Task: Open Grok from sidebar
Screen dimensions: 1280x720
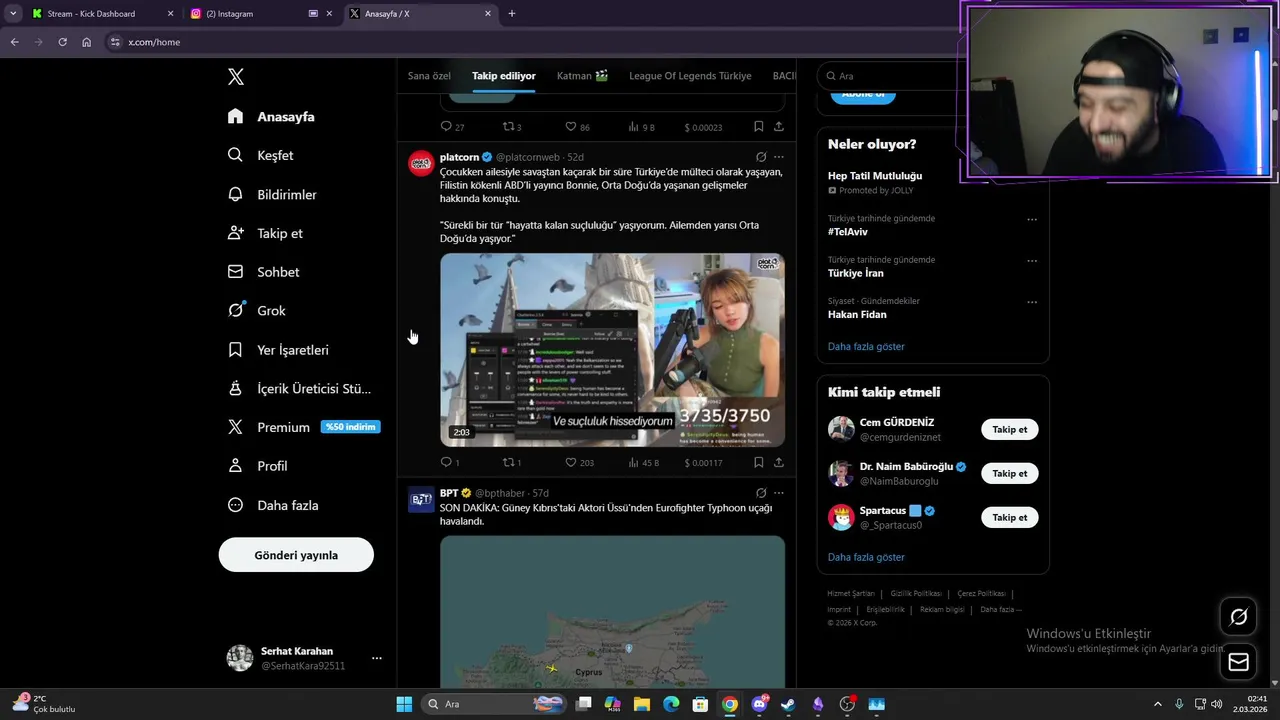Action: point(257,311)
